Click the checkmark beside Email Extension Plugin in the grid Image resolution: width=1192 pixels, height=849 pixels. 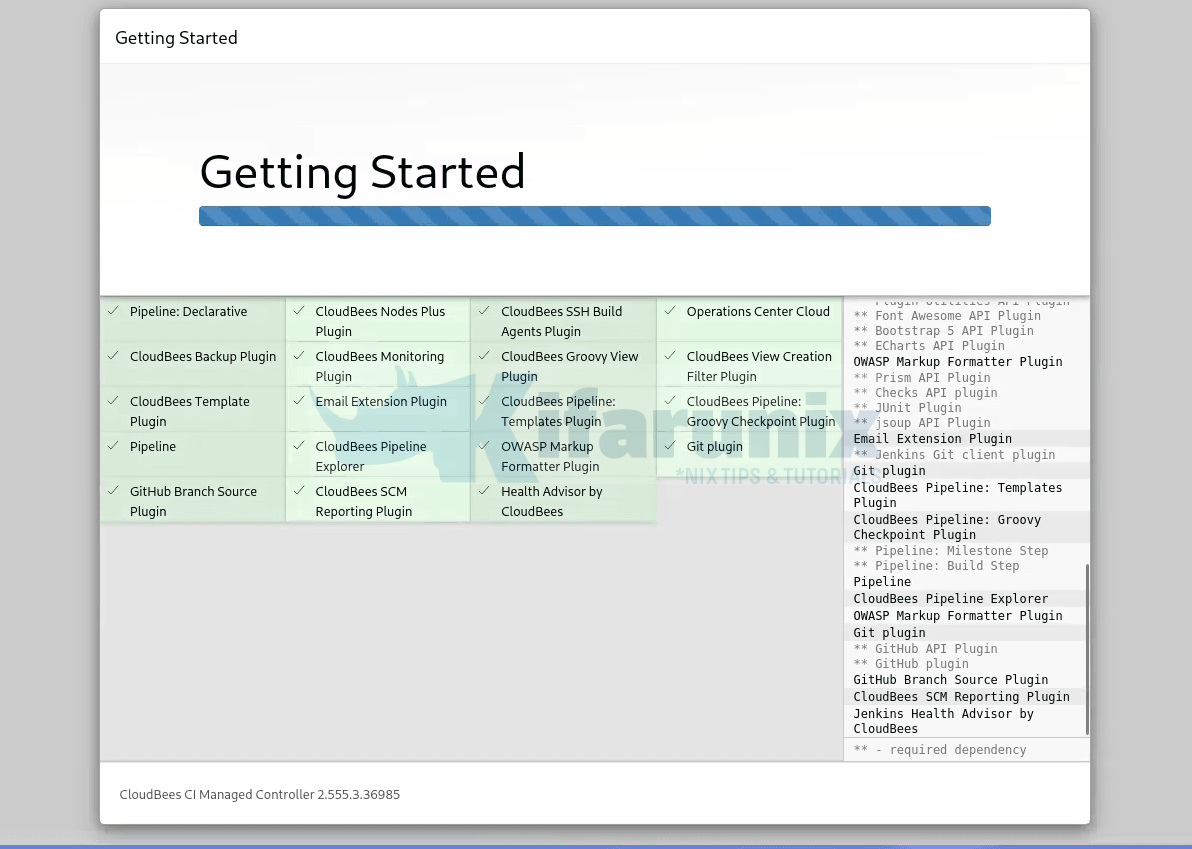(299, 401)
